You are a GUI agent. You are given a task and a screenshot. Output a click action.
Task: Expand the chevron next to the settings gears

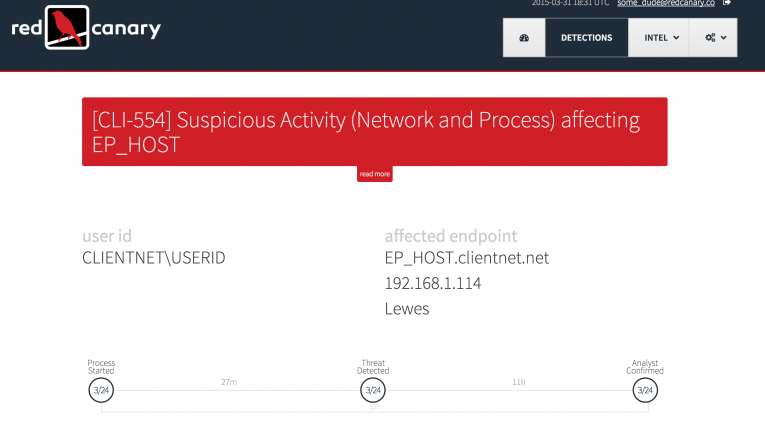pyautogui.click(x=723, y=38)
